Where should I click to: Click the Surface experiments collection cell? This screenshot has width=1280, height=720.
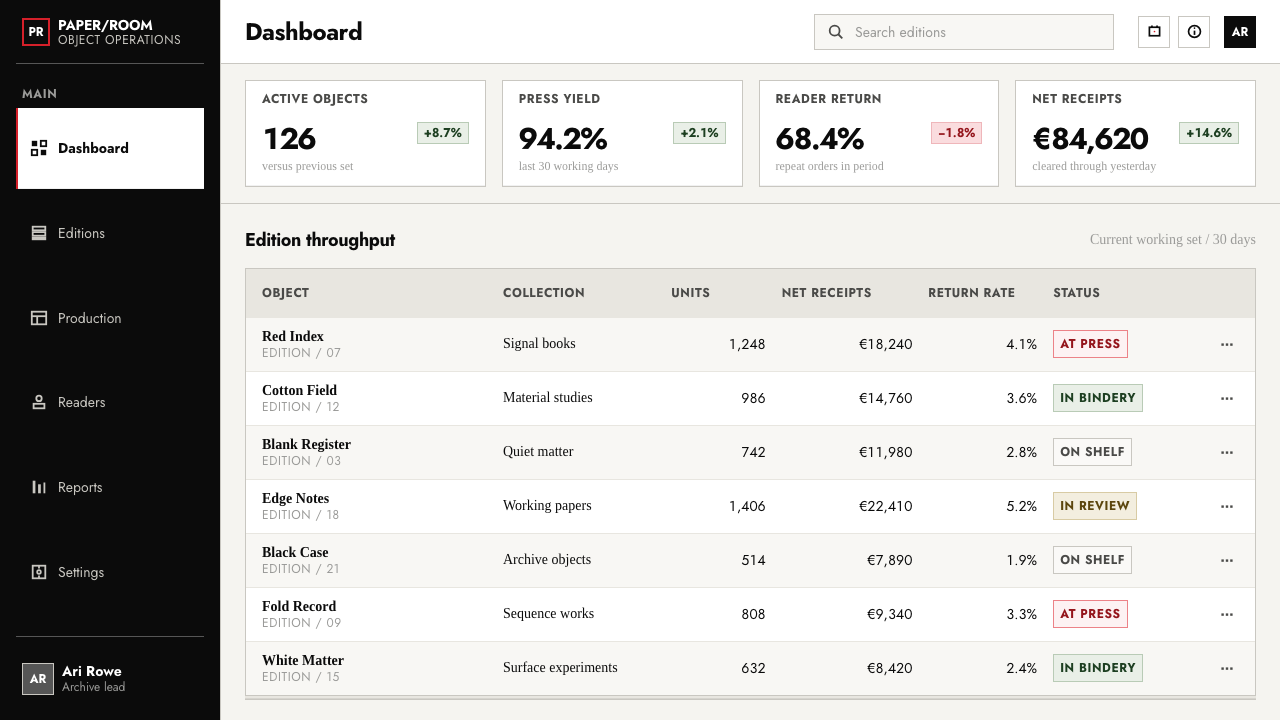560,668
